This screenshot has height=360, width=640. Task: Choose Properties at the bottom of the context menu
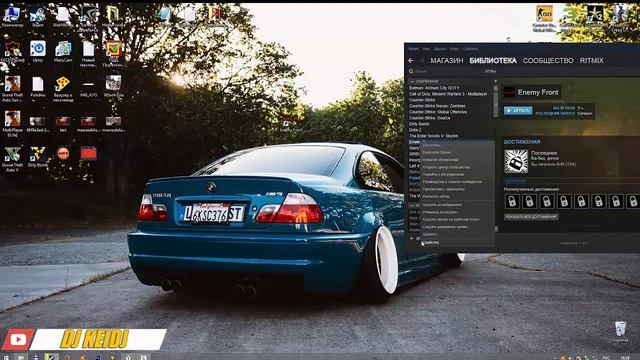click(457, 242)
